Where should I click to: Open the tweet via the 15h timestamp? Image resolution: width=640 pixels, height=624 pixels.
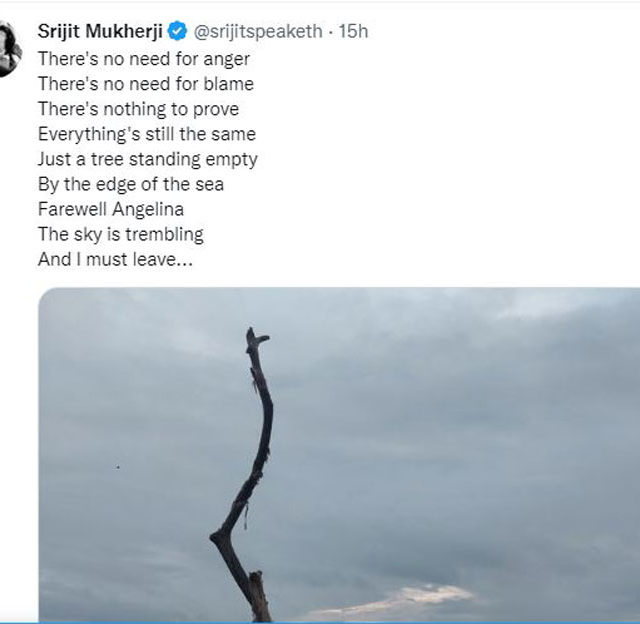pos(353,31)
